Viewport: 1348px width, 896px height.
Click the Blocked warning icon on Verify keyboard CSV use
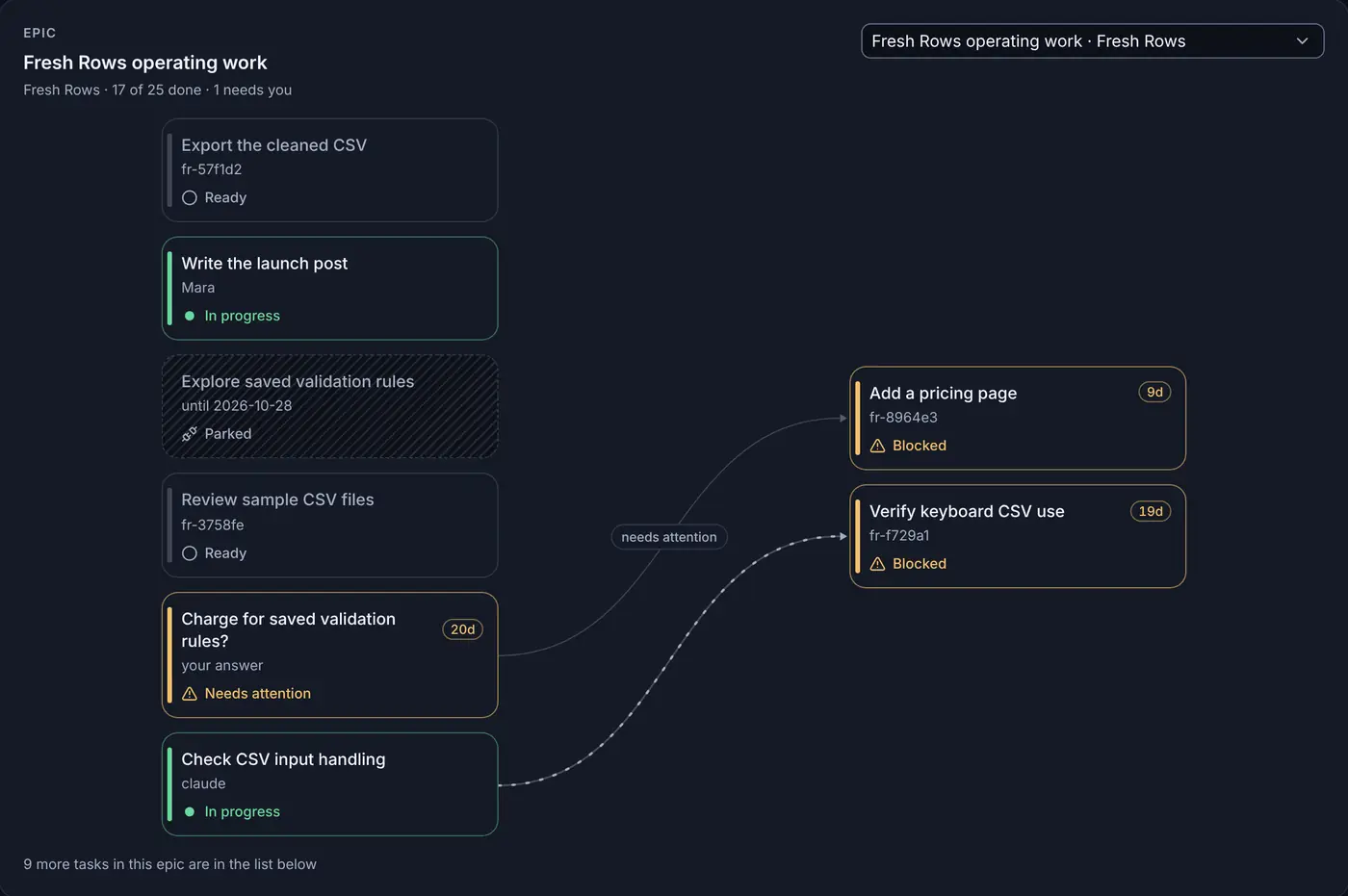877,564
